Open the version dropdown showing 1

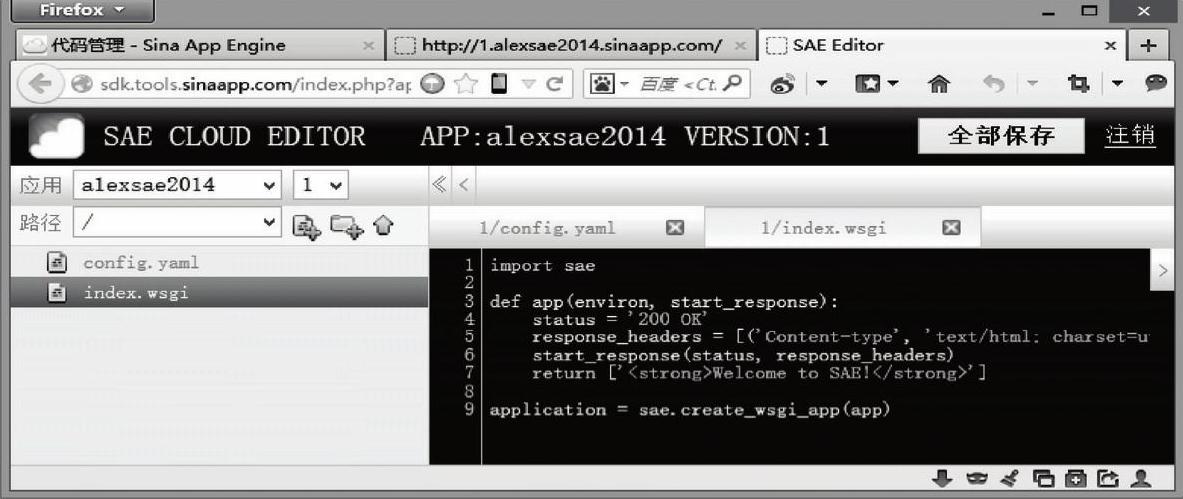(x=321, y=185)
